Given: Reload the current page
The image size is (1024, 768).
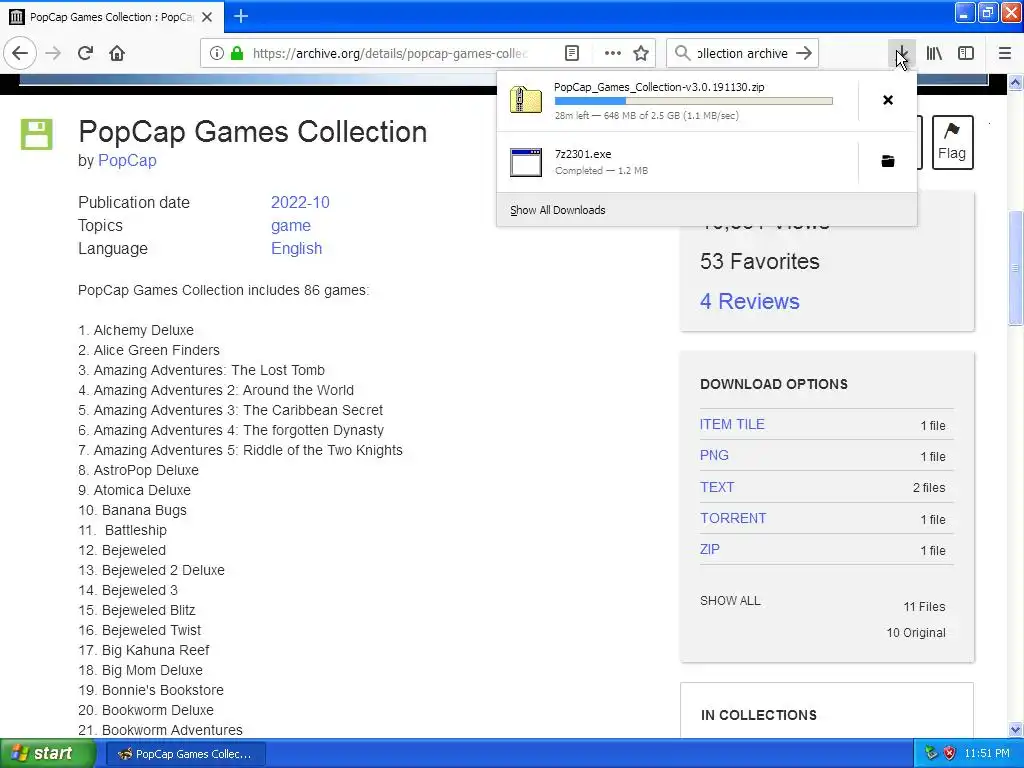Looking at the screenshot, I should (85, 53).
